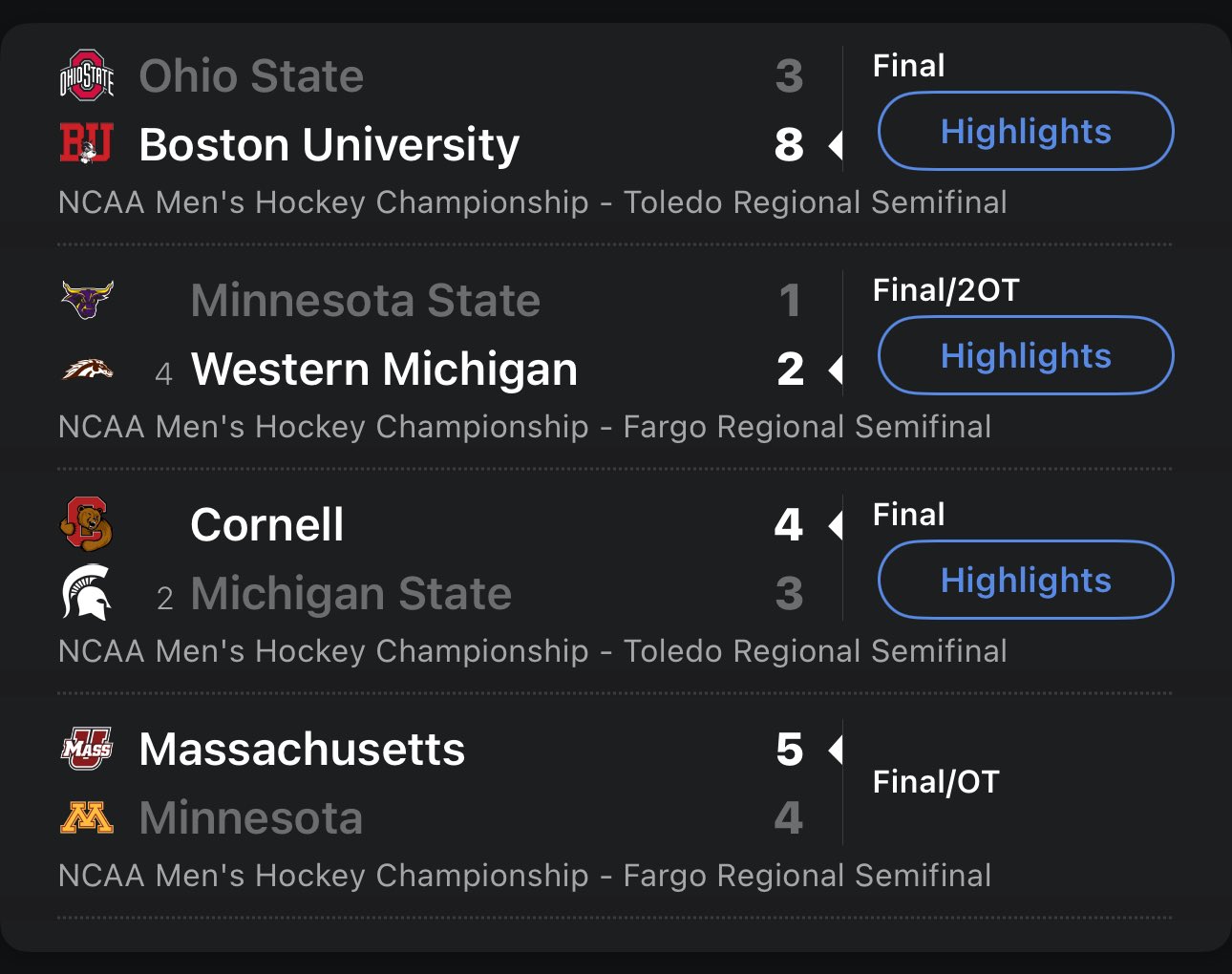Watch Highlights for Western Michigan double-overtime game
This screenshot has width=1232, height=974.
(x=1025, y=355)
